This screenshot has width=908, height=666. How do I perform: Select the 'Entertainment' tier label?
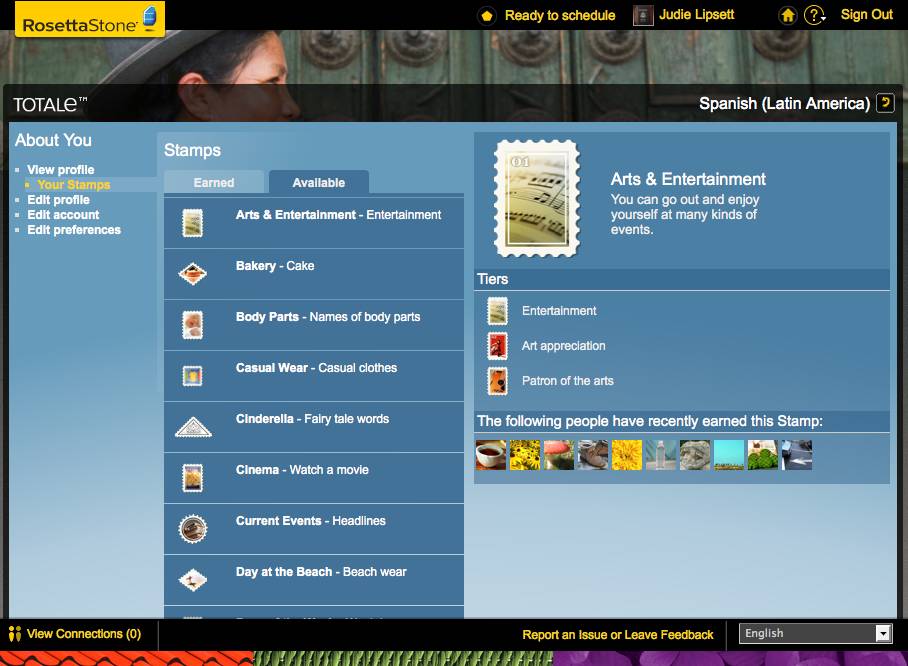[559, 311]
